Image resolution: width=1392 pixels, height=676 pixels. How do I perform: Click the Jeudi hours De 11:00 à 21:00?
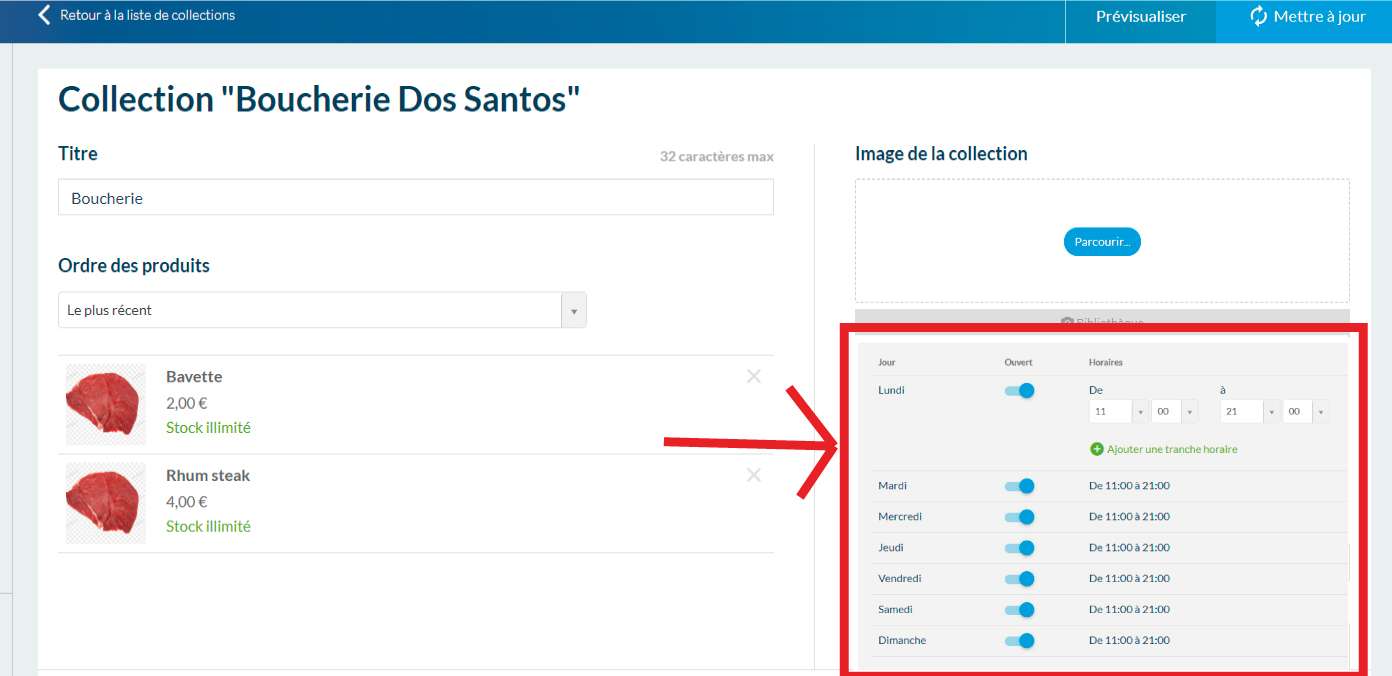coord(1129,548)
